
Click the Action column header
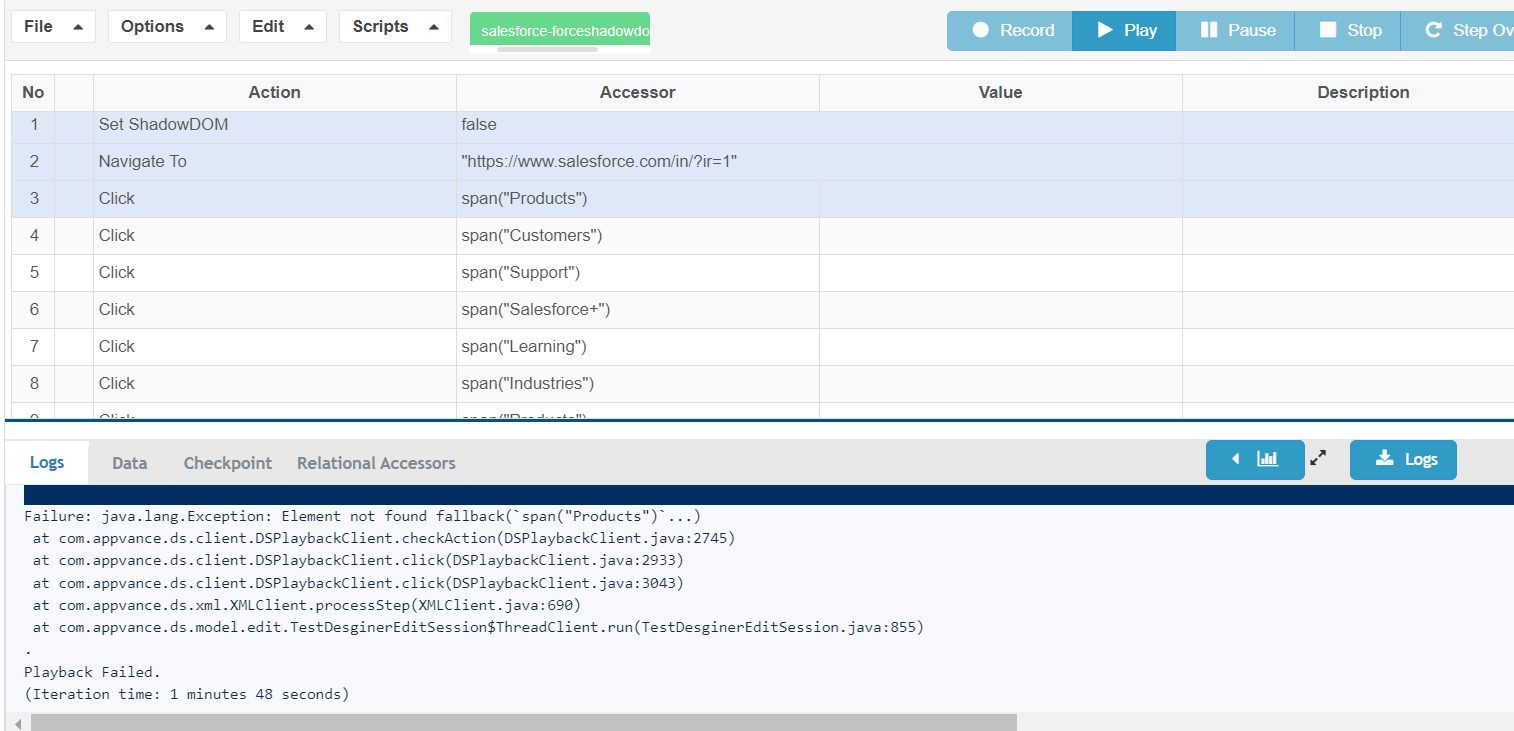pyautogui.click(x=275, y=92)
